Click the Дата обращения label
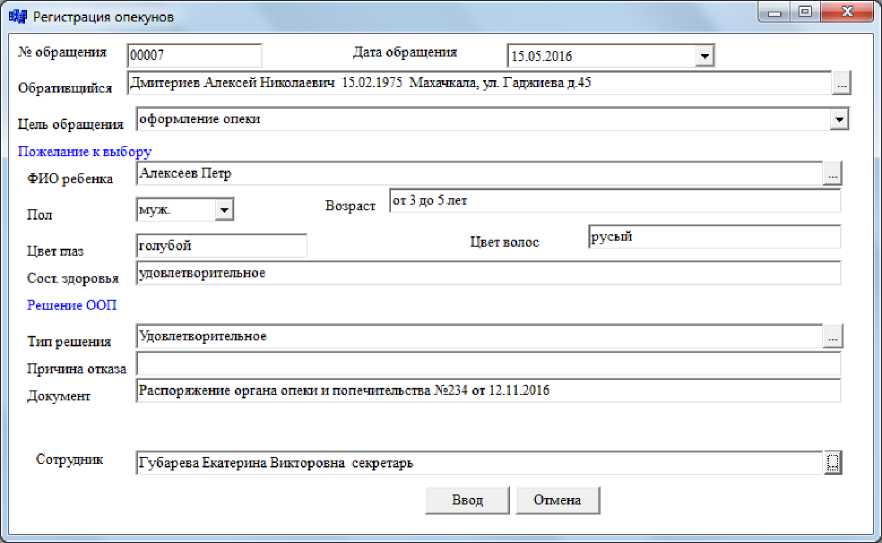Image resolution: width=882 pixels, height=543 pixels. pyautogui.click(x=405, y=52)
